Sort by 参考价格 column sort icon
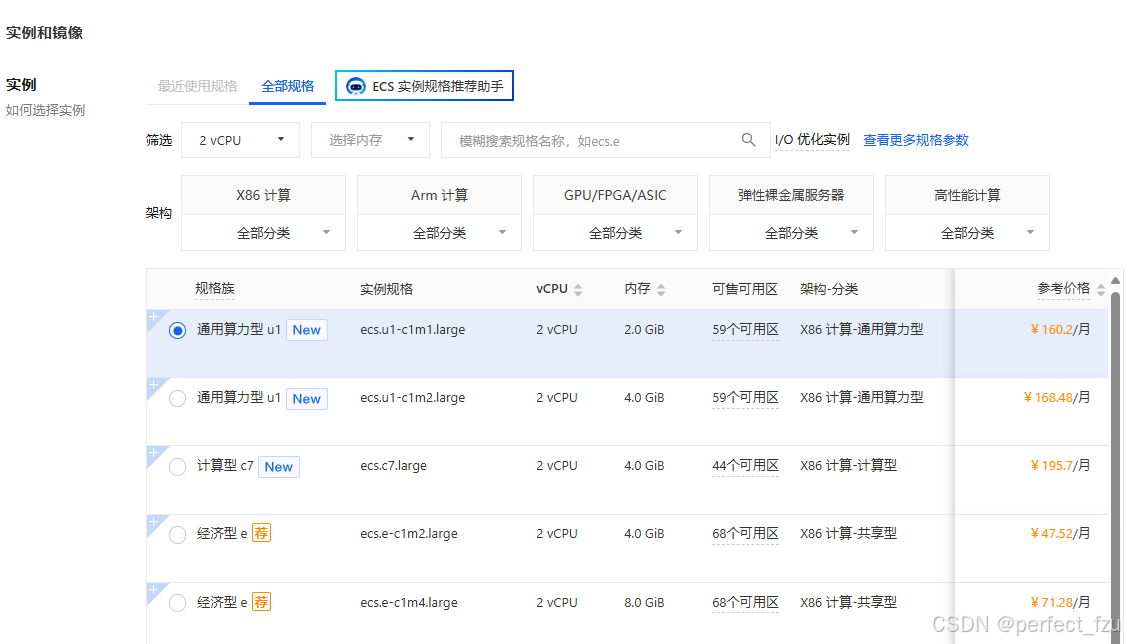 [1100, 288]
